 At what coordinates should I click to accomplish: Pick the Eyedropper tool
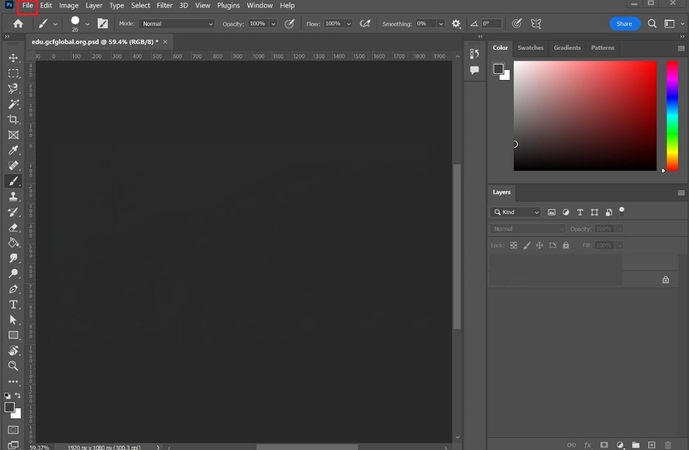click(13, 150)
